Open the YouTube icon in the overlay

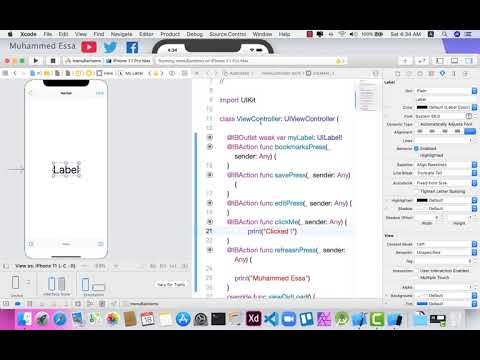89,47
